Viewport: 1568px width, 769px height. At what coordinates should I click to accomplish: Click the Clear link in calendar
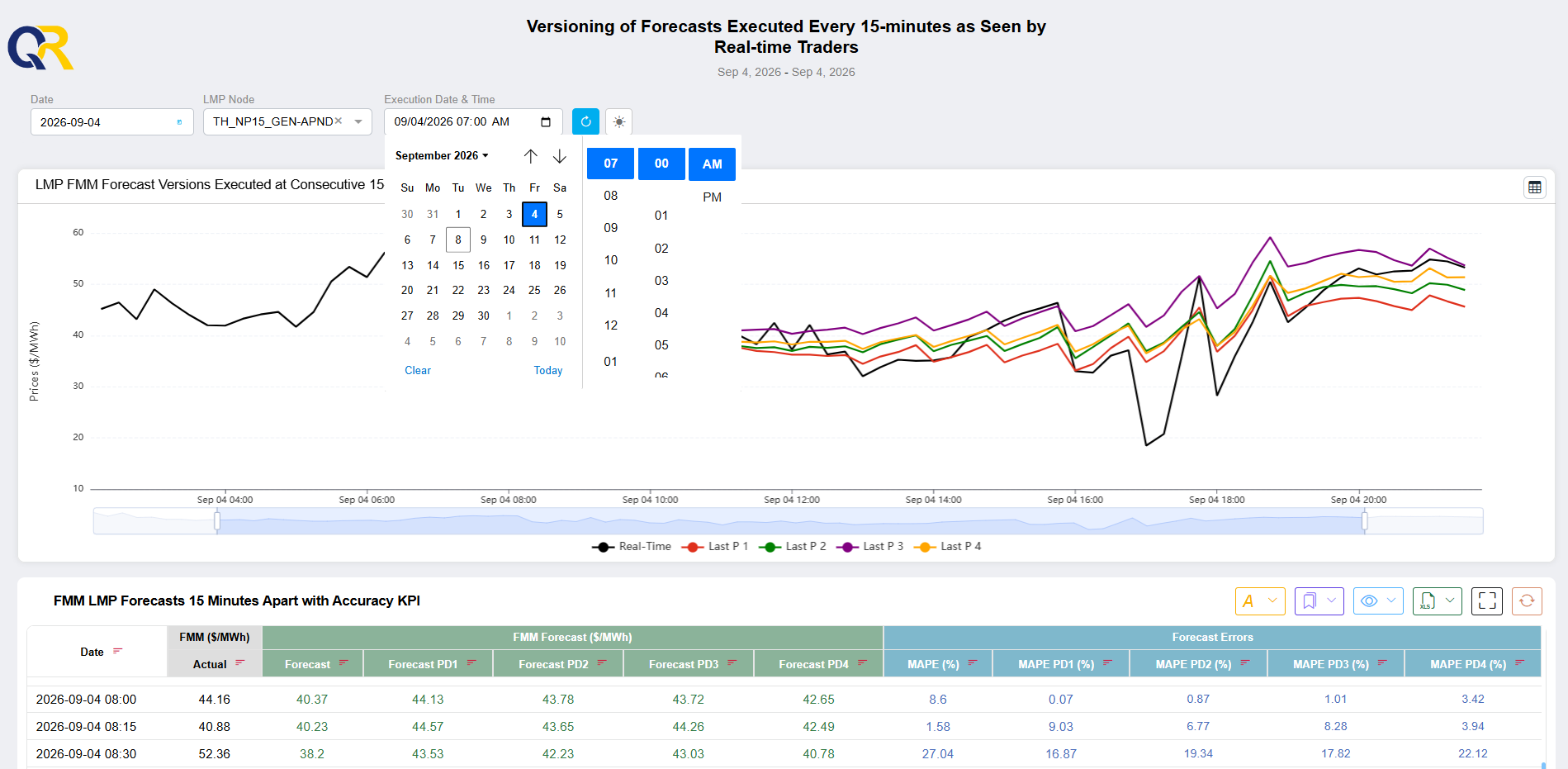click(418, 371)
